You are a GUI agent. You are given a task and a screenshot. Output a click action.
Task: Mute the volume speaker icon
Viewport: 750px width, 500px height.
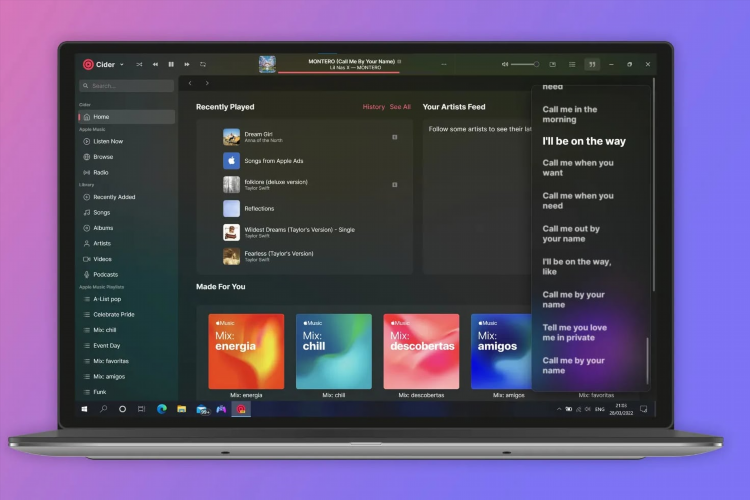(x=505, y=65)
